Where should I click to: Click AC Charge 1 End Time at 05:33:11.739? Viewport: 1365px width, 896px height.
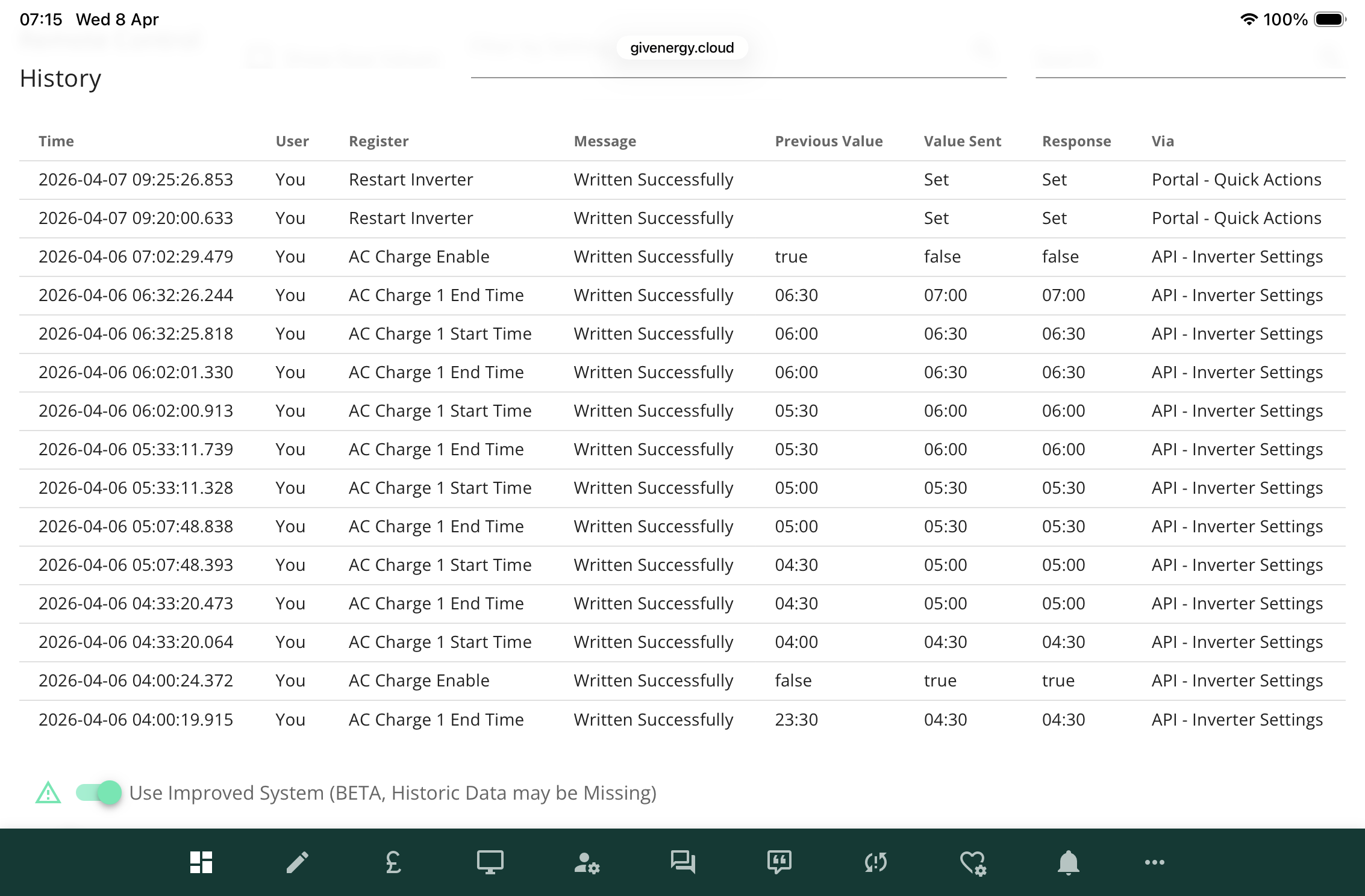click(x=436, y=449)
